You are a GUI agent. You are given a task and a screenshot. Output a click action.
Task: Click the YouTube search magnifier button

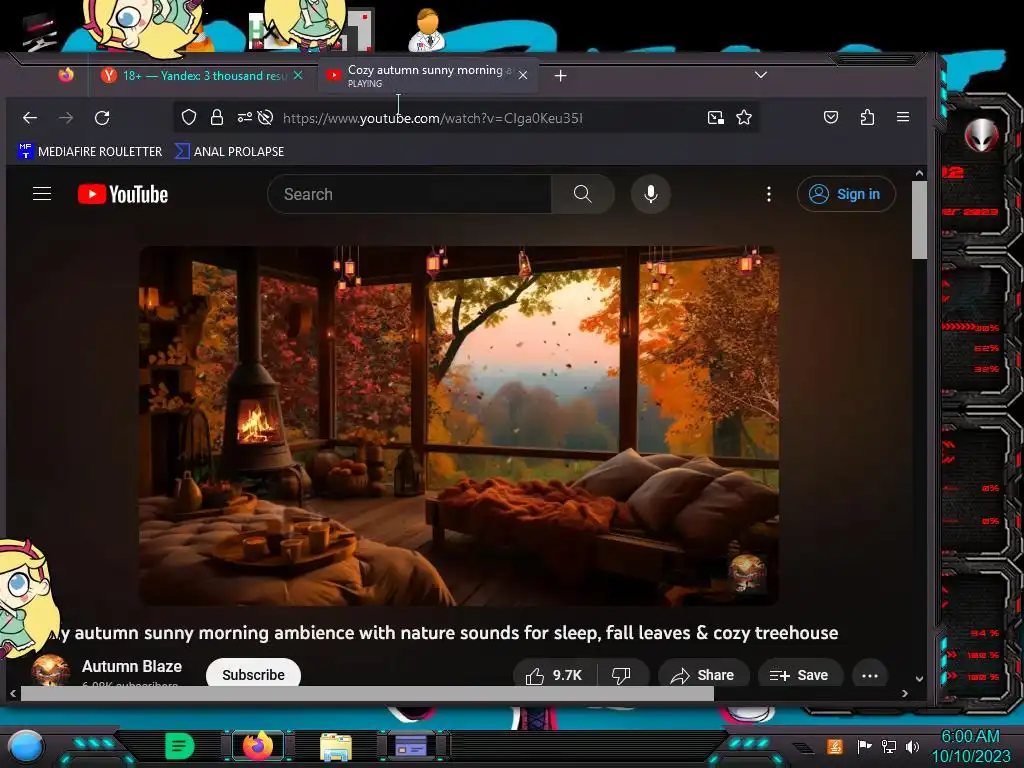tap(583, 194)
